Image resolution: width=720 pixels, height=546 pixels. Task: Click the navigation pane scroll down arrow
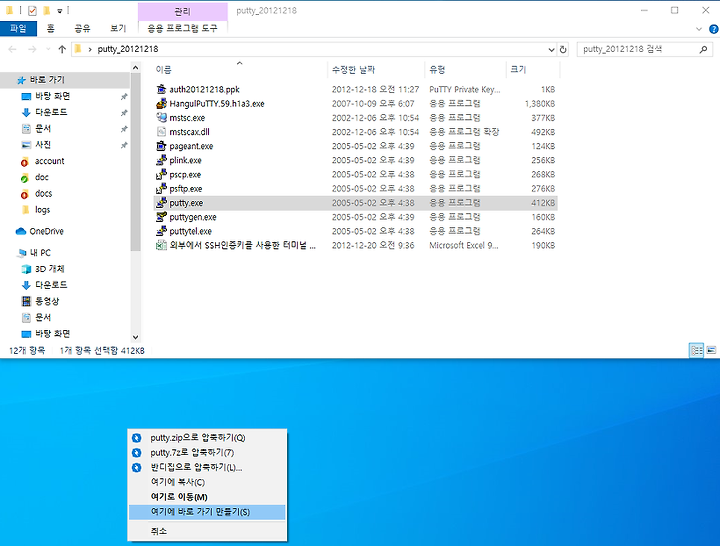point(135,337)
